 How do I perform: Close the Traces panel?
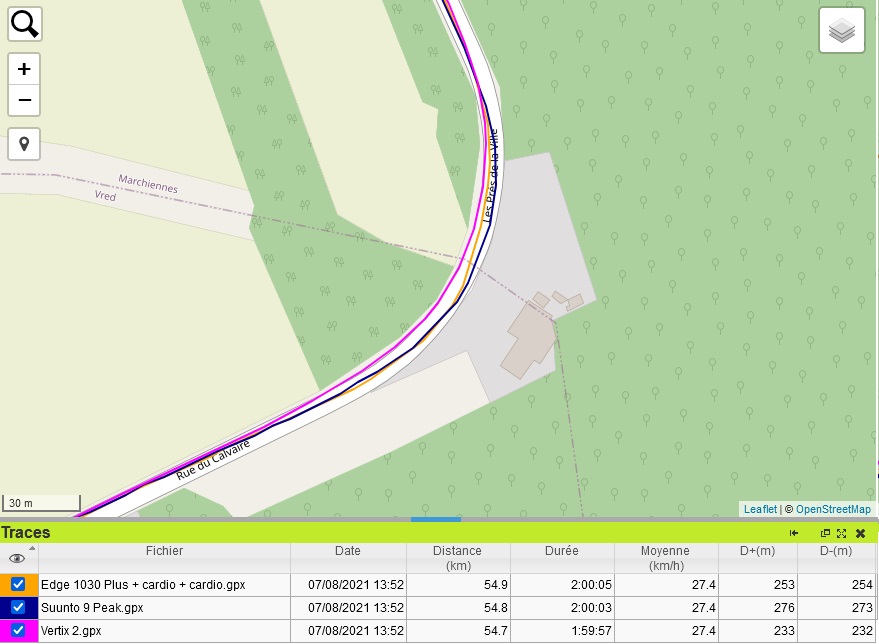coord(860,533)
